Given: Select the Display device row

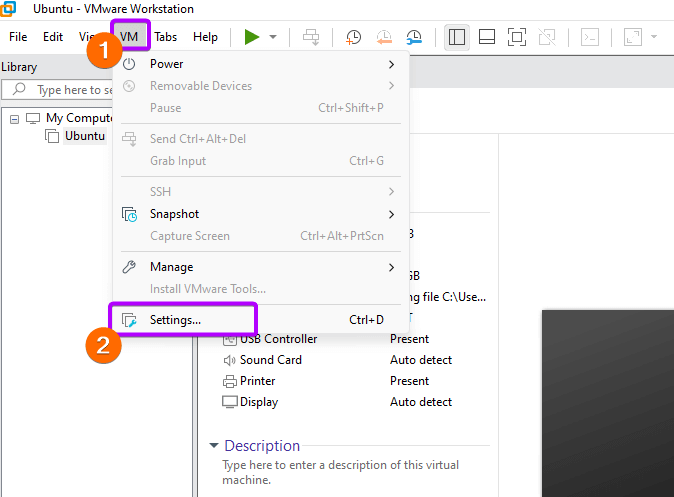Looking at the screenshot, I should pyautogui.click(x=337, y=402).
